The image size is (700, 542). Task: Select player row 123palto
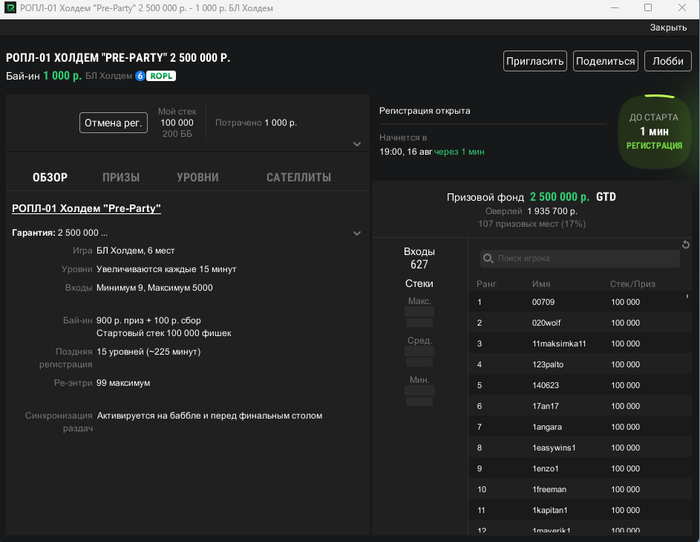[580, 364]
